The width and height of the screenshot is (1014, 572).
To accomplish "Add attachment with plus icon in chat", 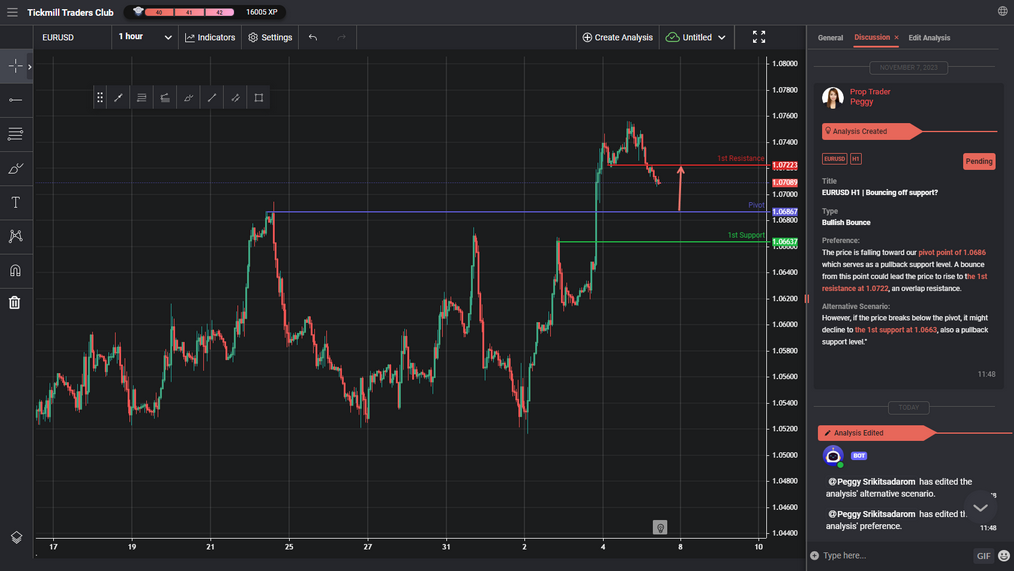I will tap(814, 556).
